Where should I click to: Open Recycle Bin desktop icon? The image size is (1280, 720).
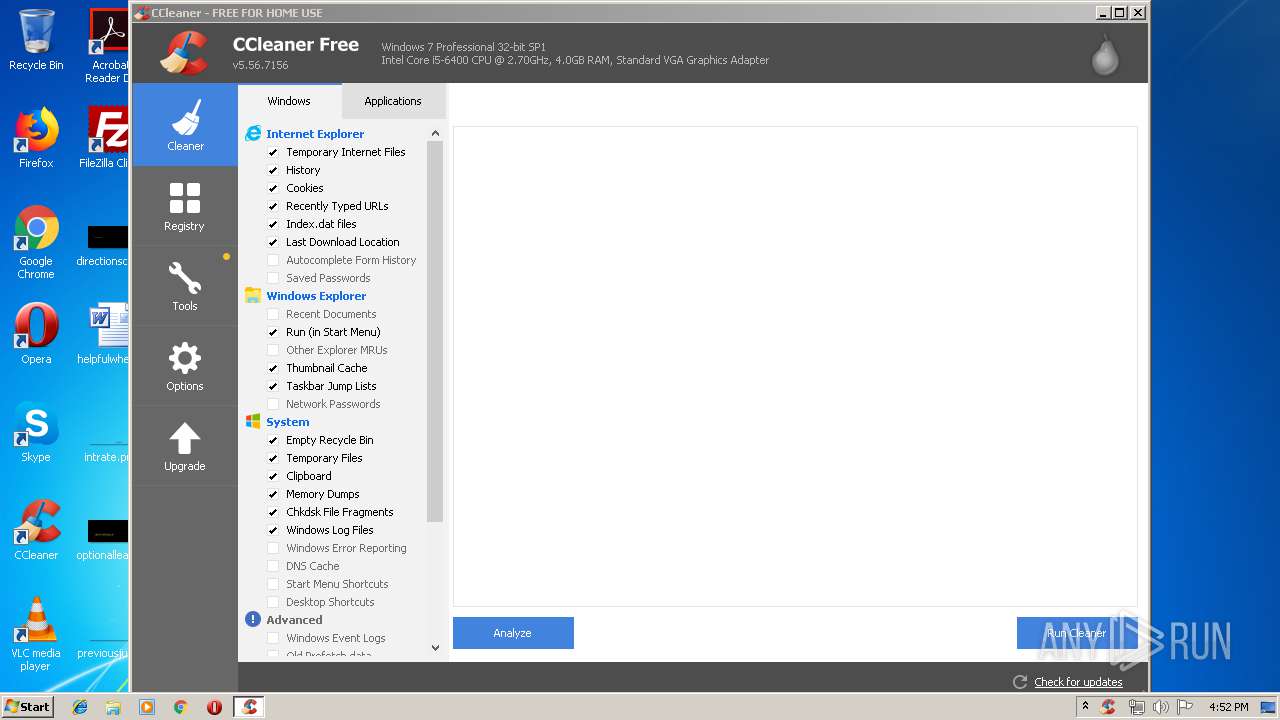point(36,40)
